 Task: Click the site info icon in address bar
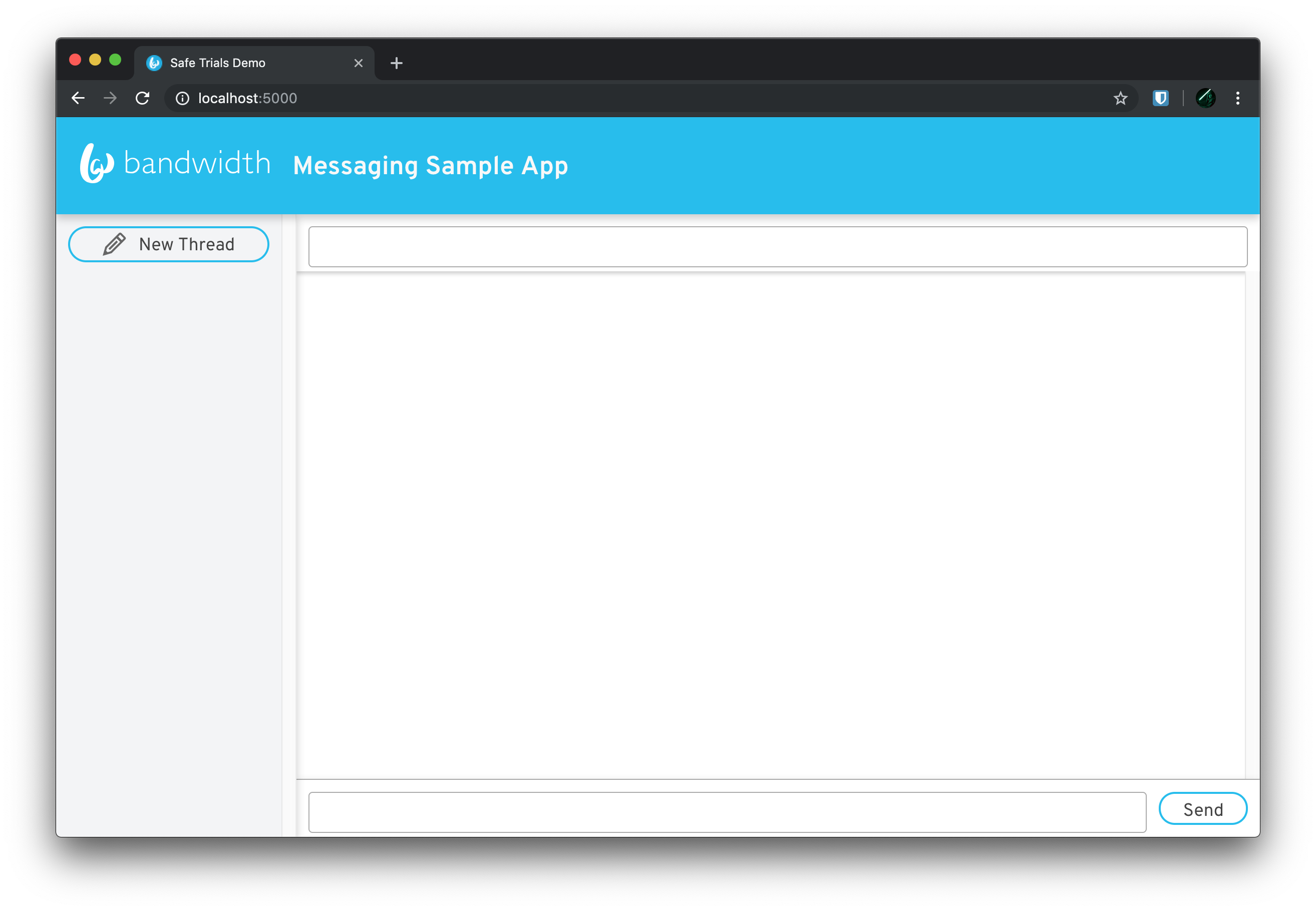coord(182,99)
